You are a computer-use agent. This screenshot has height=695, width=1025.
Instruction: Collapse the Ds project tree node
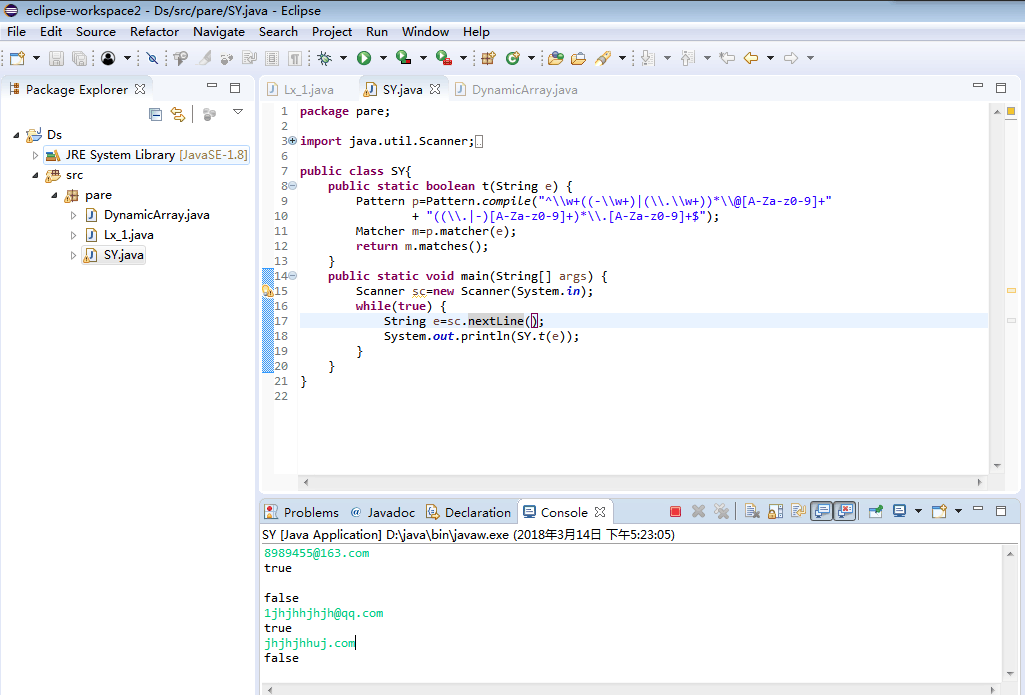coord(17,135)
